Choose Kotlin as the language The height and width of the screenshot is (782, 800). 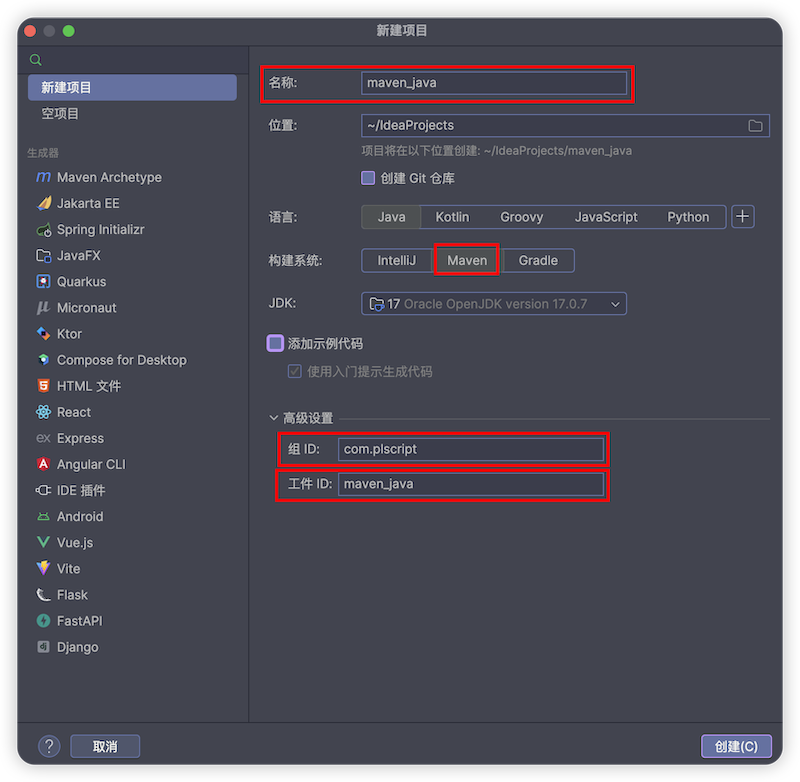pos(452,217)
